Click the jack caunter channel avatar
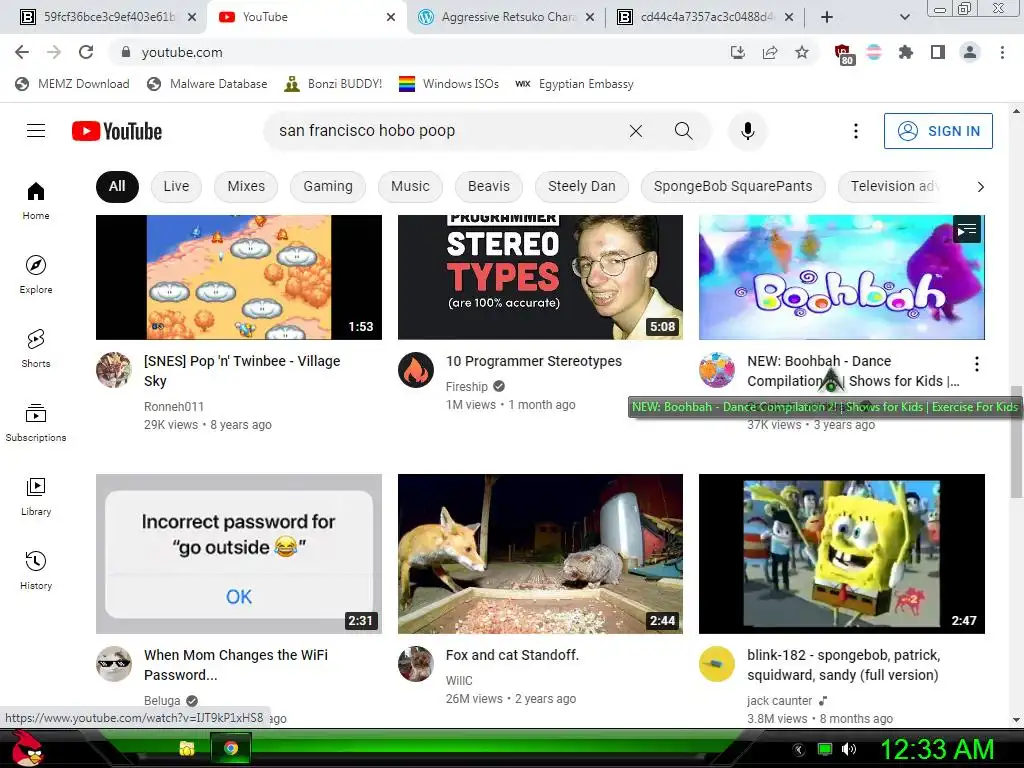The width and height of the screenshot is (1024, 768). pyautogui.click(x=716, y=664)
